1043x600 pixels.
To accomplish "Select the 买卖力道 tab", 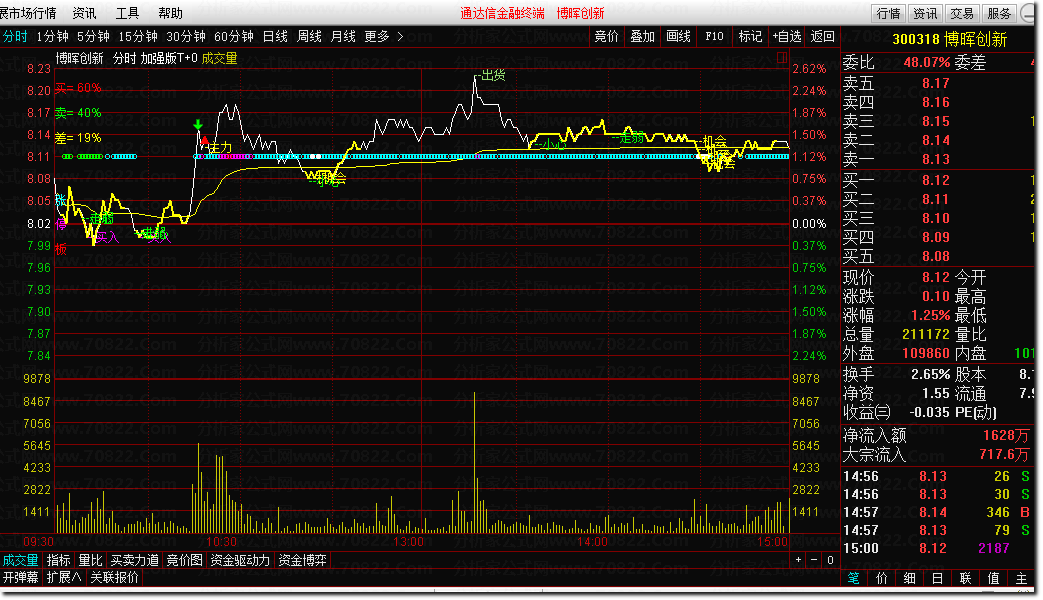I will coord(134,560).
